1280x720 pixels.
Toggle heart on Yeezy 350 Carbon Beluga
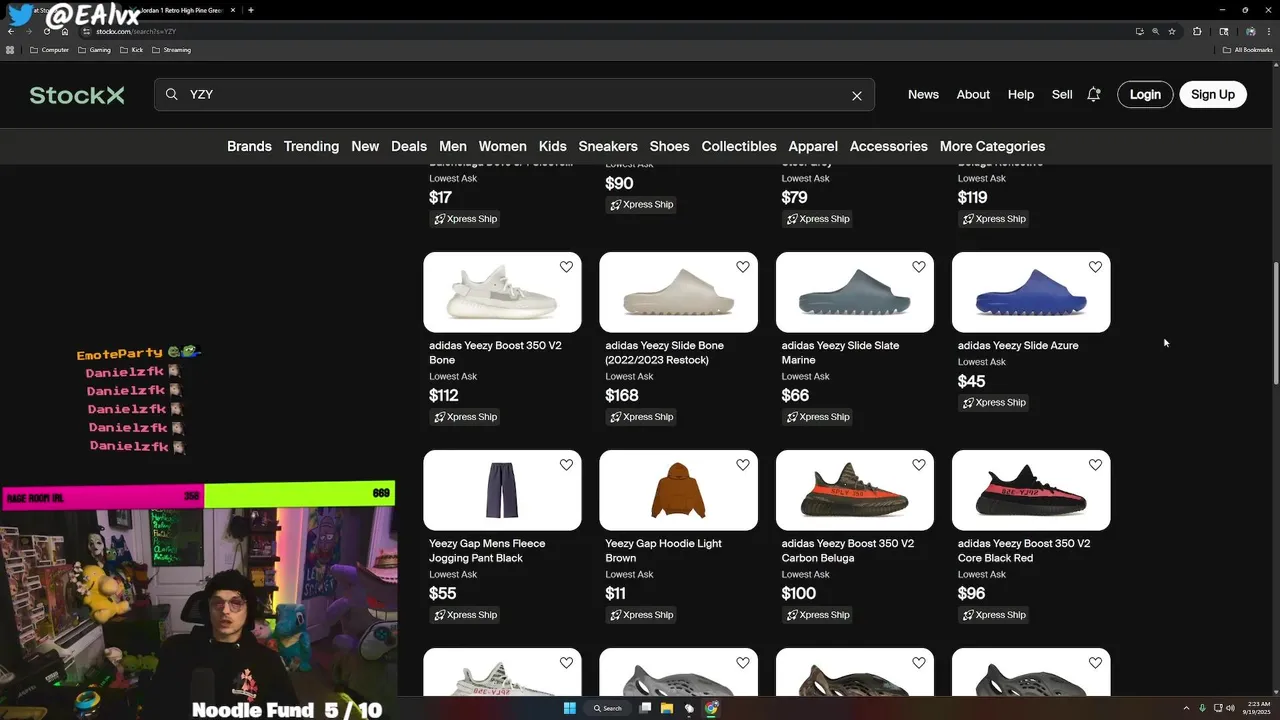click(x=919, y=465)
